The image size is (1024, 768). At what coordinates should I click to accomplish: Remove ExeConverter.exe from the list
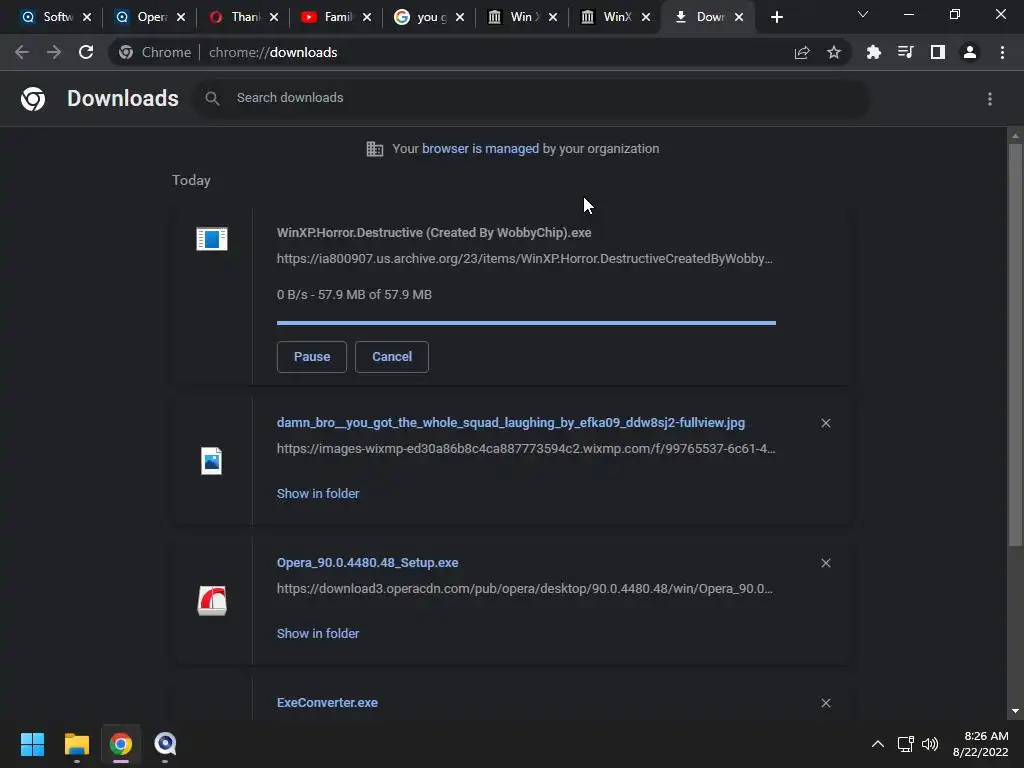(x=825, y=703)
